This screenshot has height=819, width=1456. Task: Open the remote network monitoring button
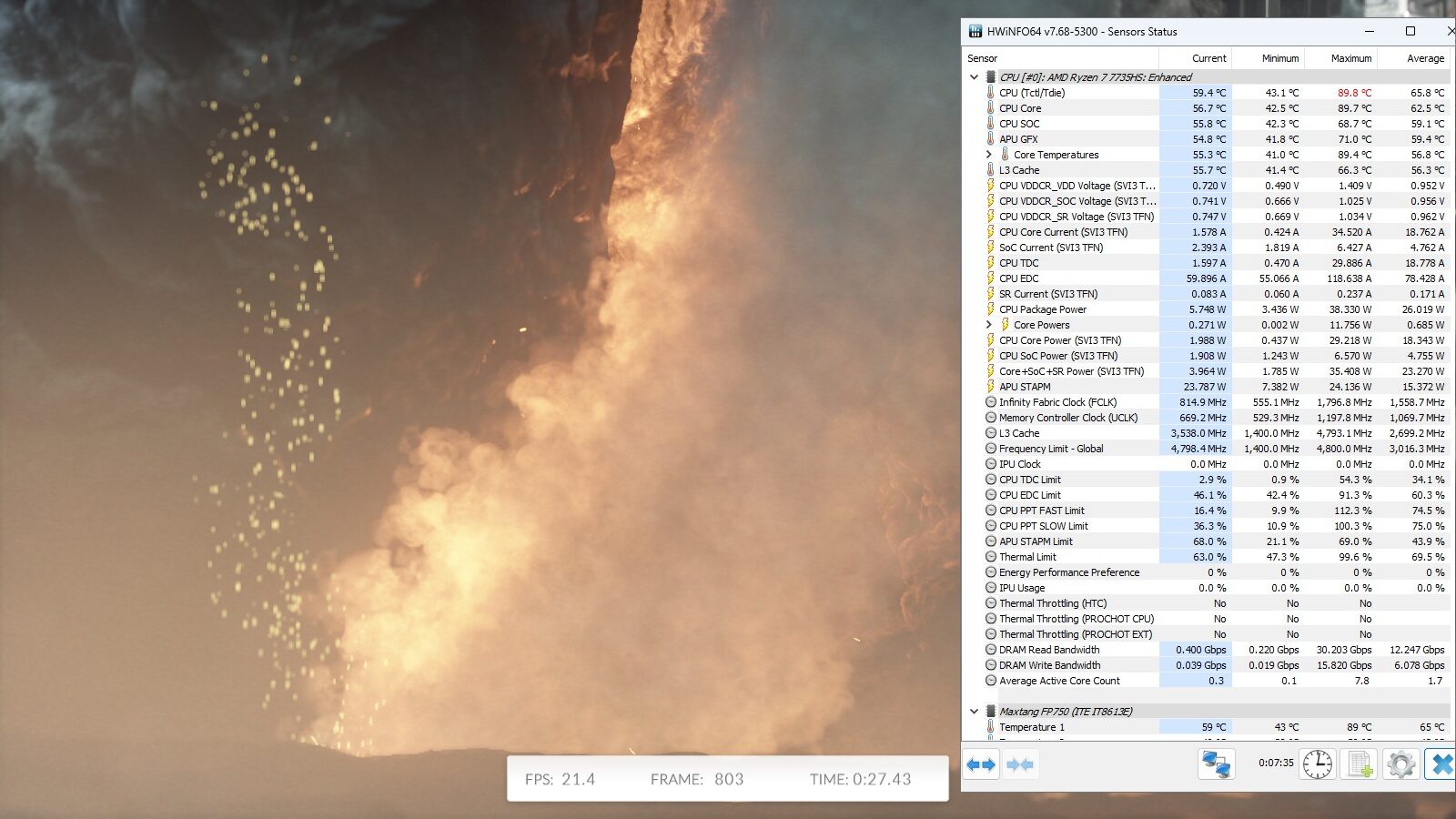(x=1216, y=764)
